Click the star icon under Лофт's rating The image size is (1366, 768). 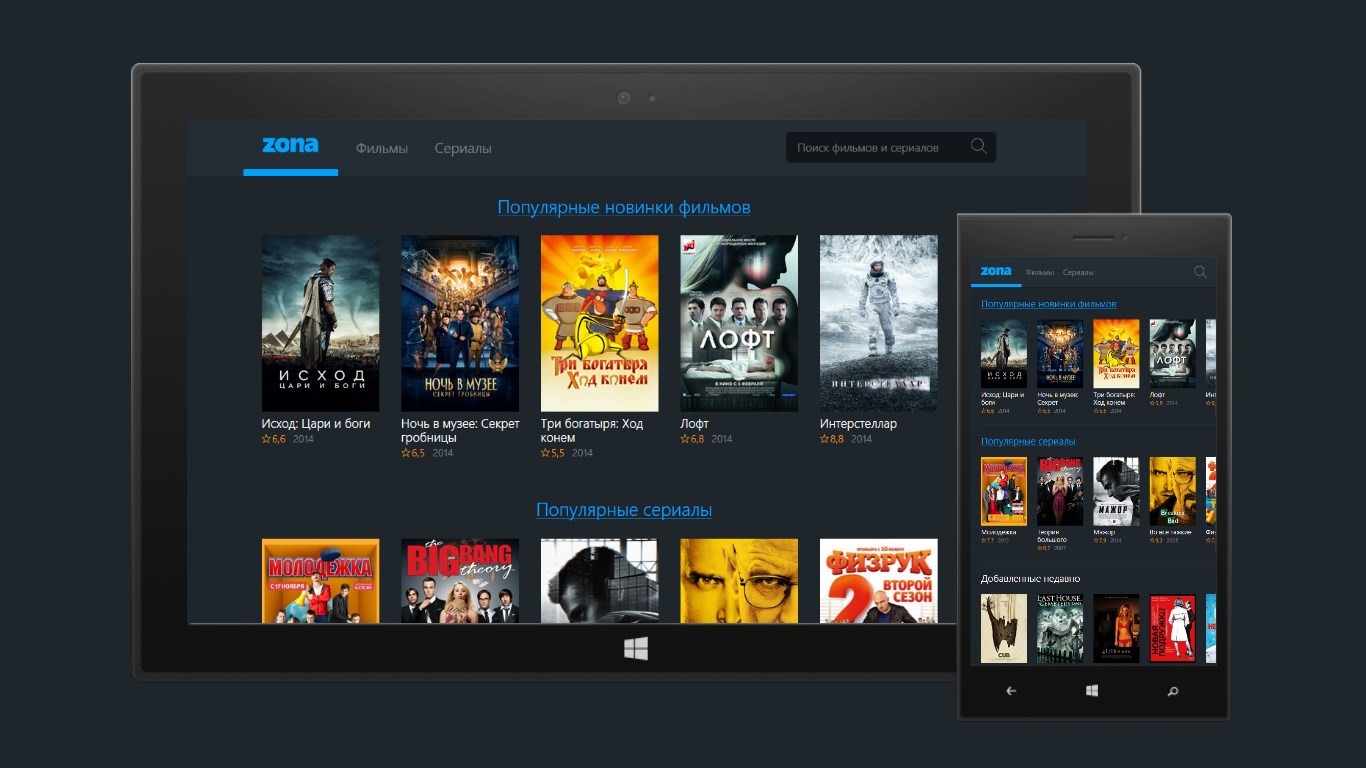[x=686, y=438]
